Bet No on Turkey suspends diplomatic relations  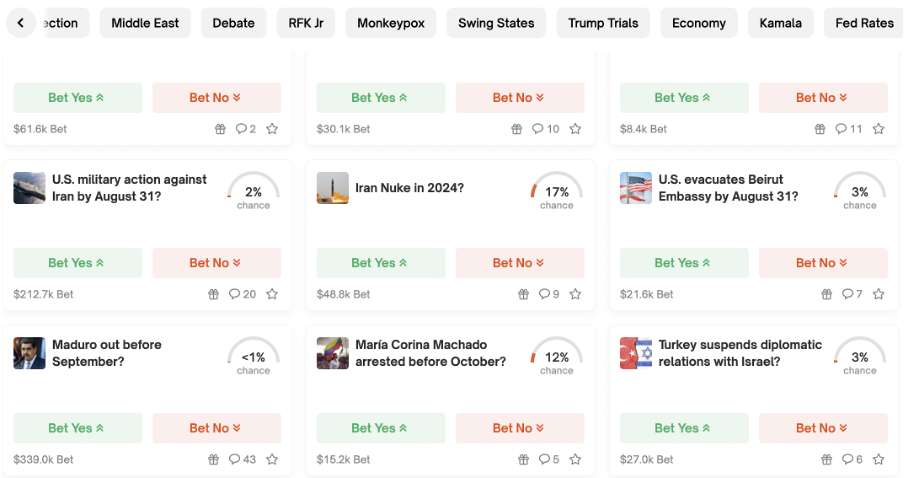tap(822, 428)
